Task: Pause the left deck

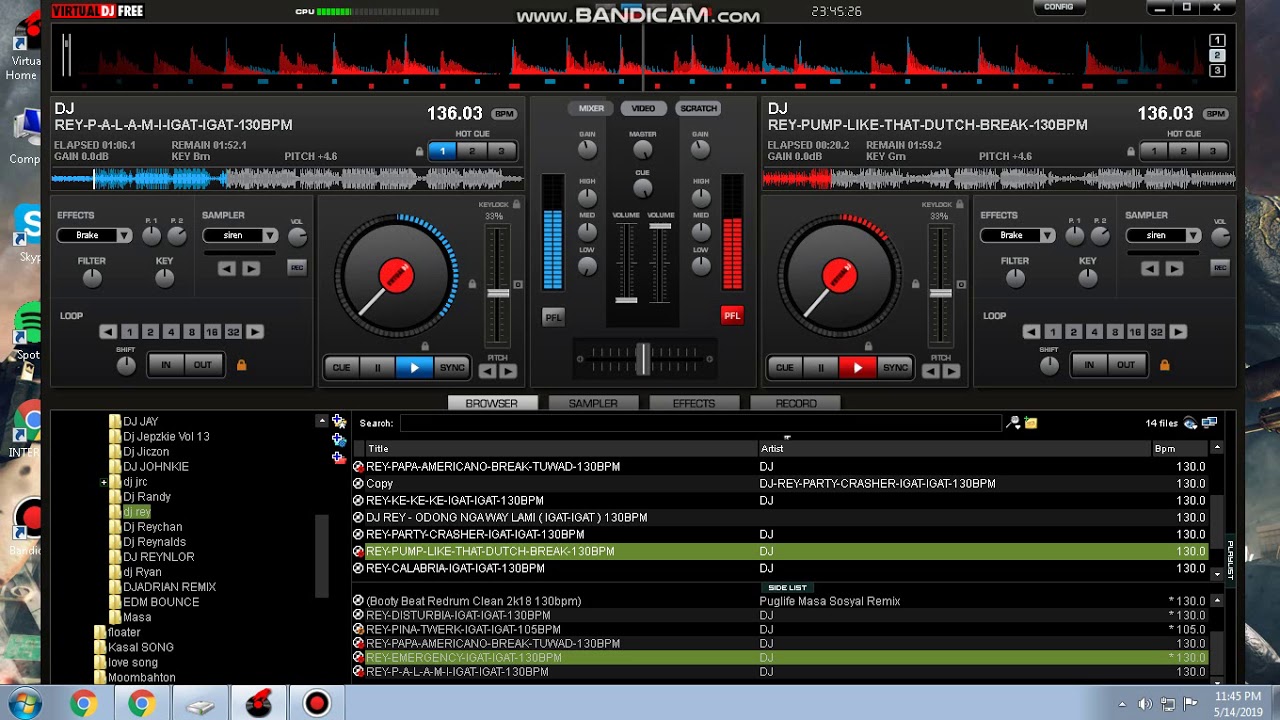Action: (377, 368)
